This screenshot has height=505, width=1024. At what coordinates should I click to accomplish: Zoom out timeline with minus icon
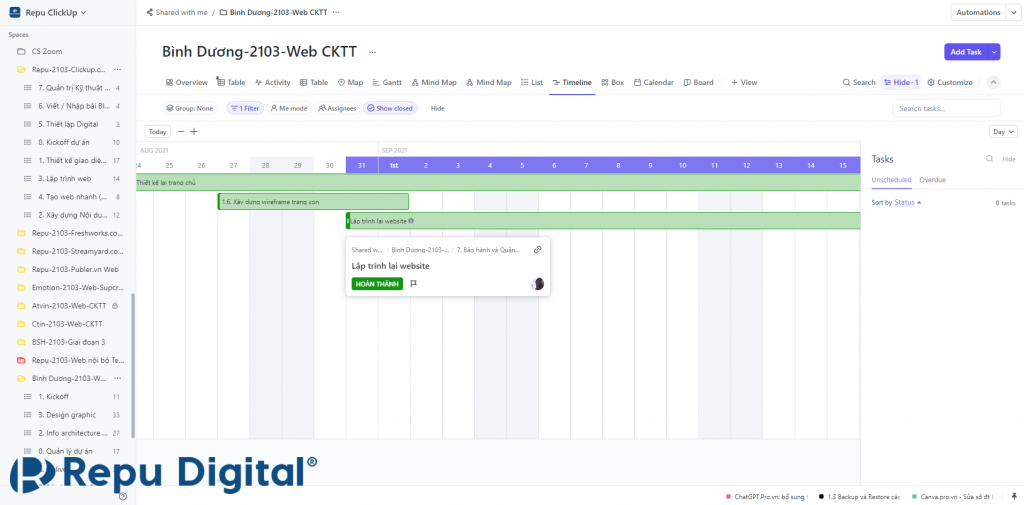click(x=181, y=131)
